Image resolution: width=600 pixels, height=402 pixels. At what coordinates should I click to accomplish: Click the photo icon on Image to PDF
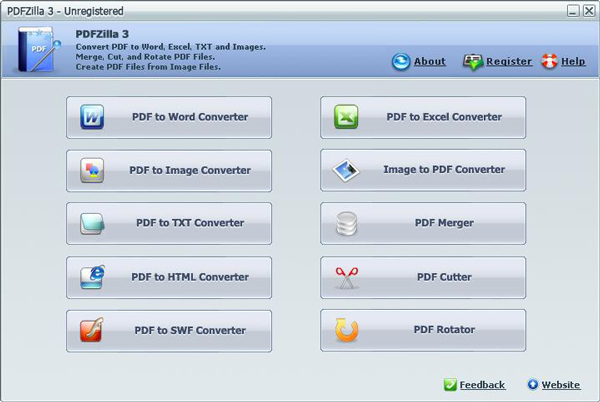click(346, 170)
